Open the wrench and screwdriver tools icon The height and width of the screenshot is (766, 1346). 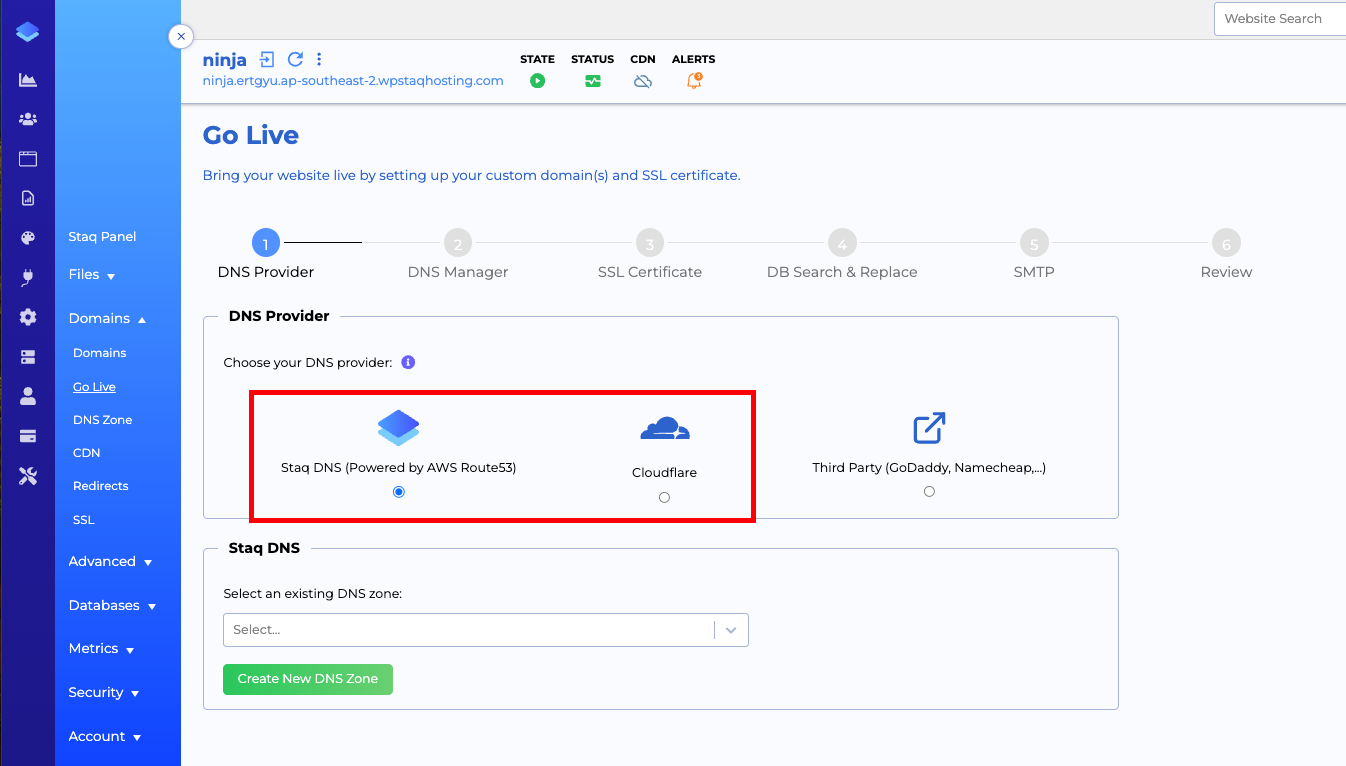click(x=28, y=476)
